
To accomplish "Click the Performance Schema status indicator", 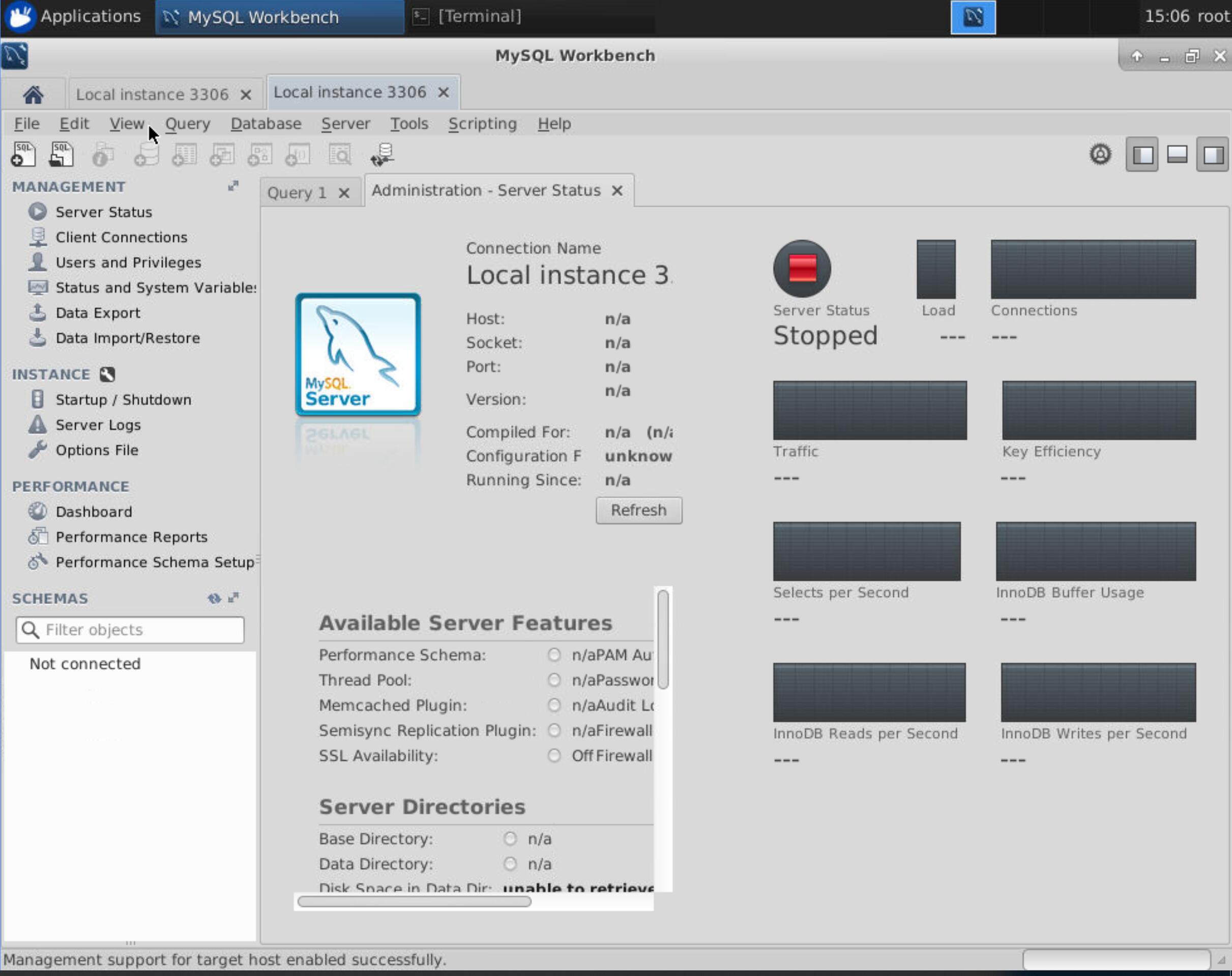I will 553,655.
